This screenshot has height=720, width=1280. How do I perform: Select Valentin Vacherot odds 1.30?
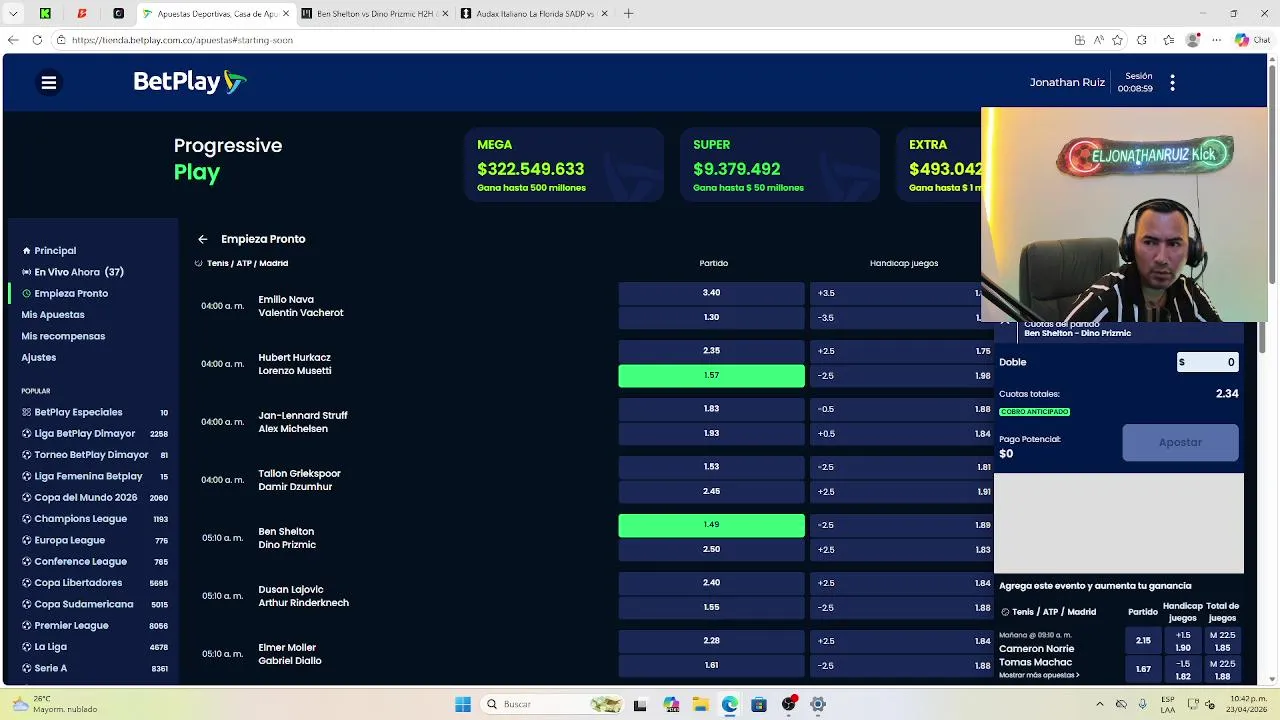[x=711, y=318]
